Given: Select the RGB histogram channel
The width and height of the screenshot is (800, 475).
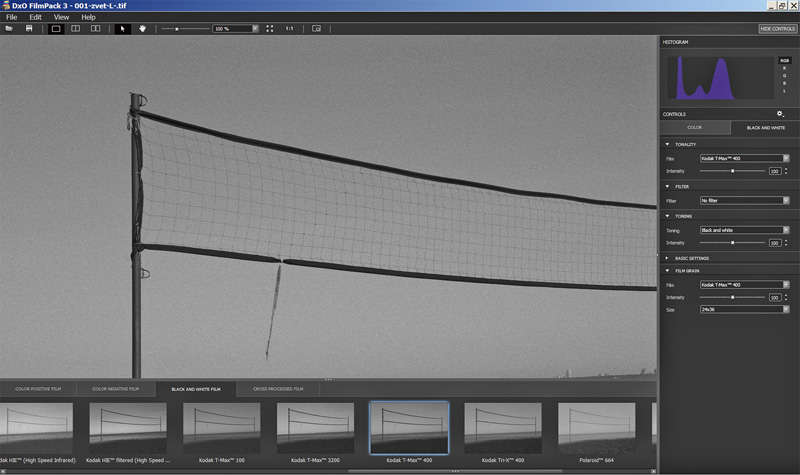Looking at the screenshot, I should 784,60.
